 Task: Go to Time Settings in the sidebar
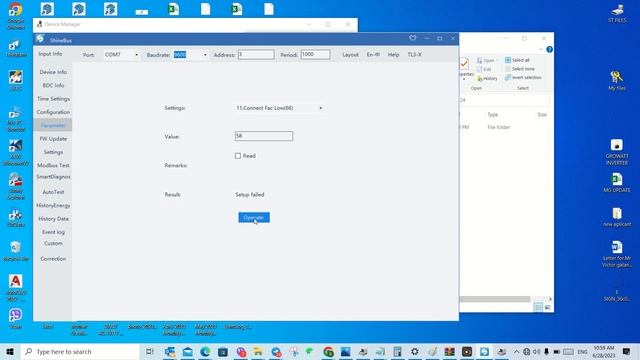53,99
